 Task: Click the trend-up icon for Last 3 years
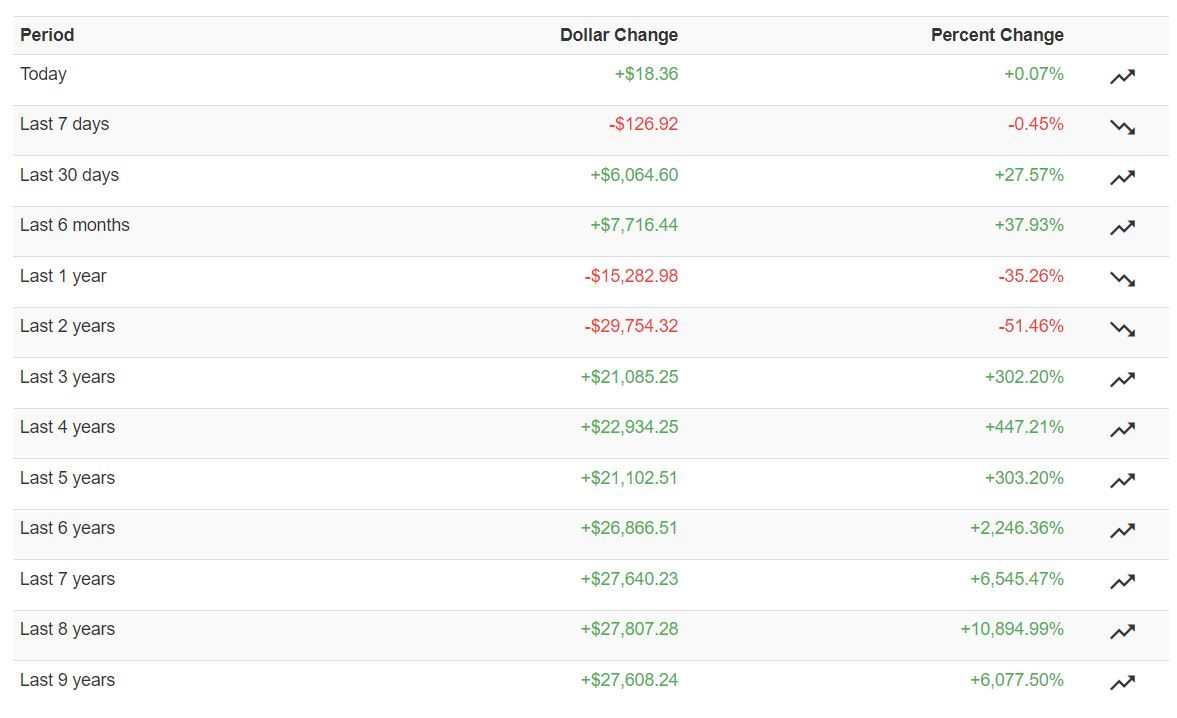pos(1122,380)
